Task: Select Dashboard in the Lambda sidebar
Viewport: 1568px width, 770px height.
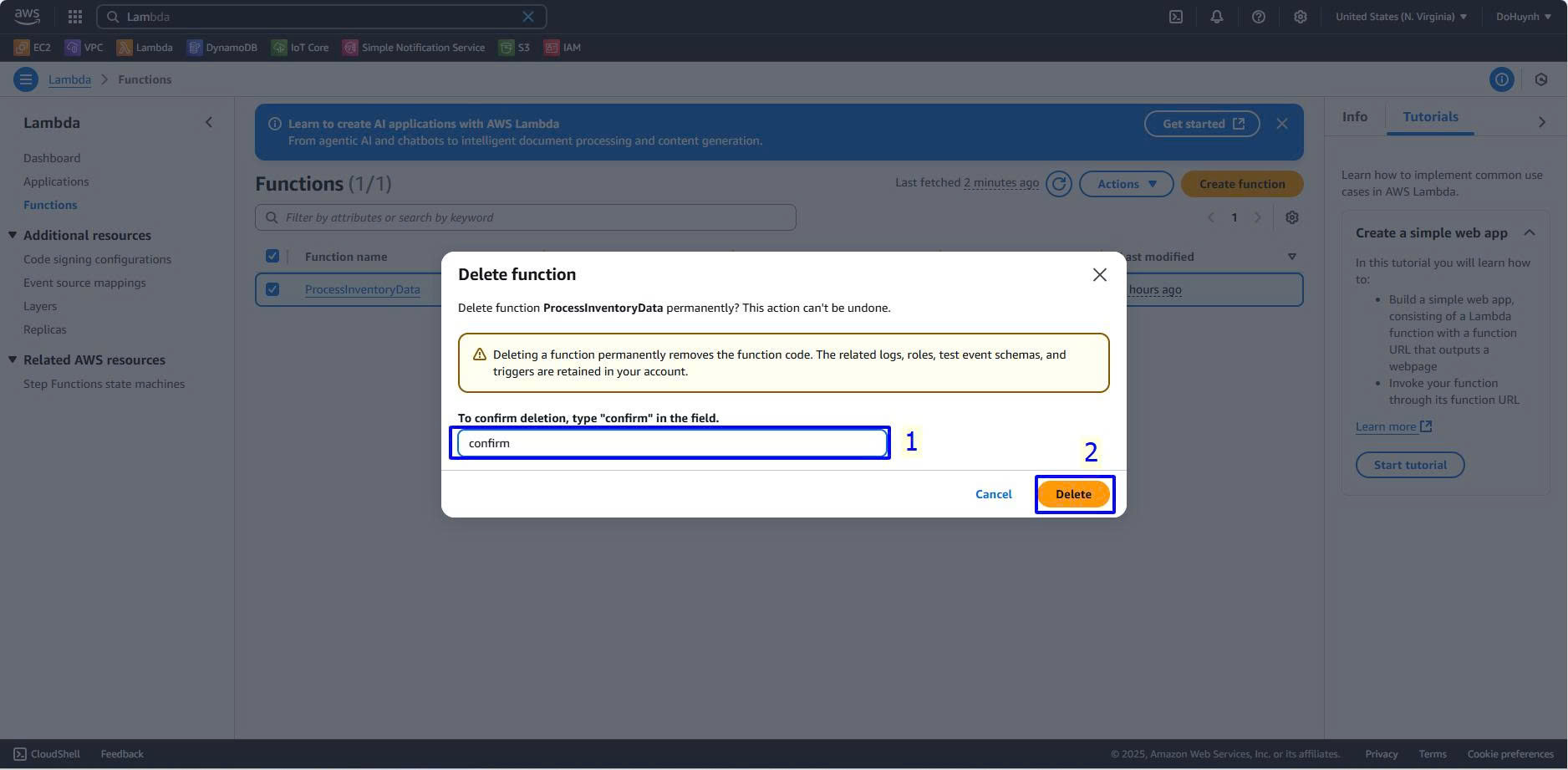Action: [x=52, y=158]
